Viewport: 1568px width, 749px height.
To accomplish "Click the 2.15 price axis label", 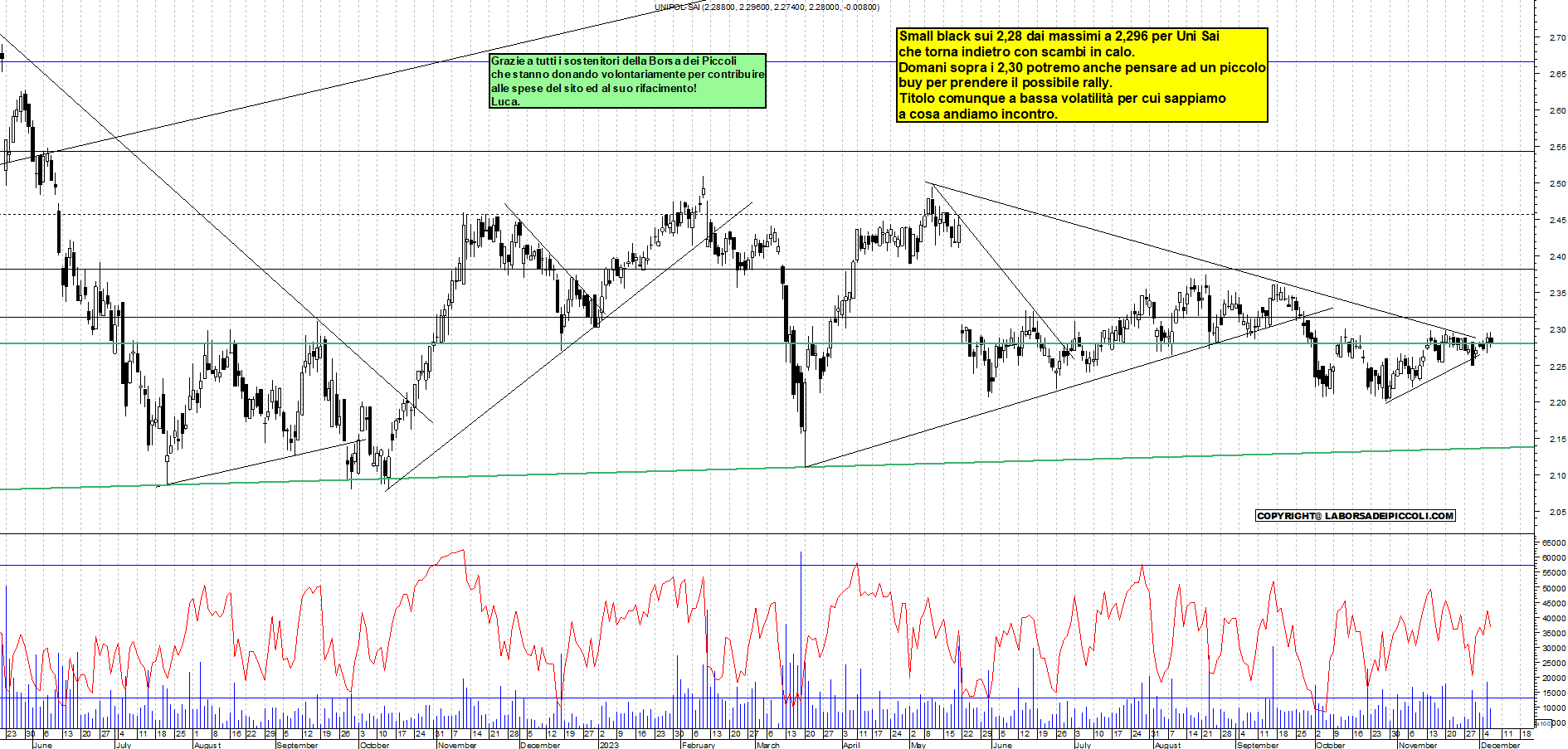I will pos(1557,439).
